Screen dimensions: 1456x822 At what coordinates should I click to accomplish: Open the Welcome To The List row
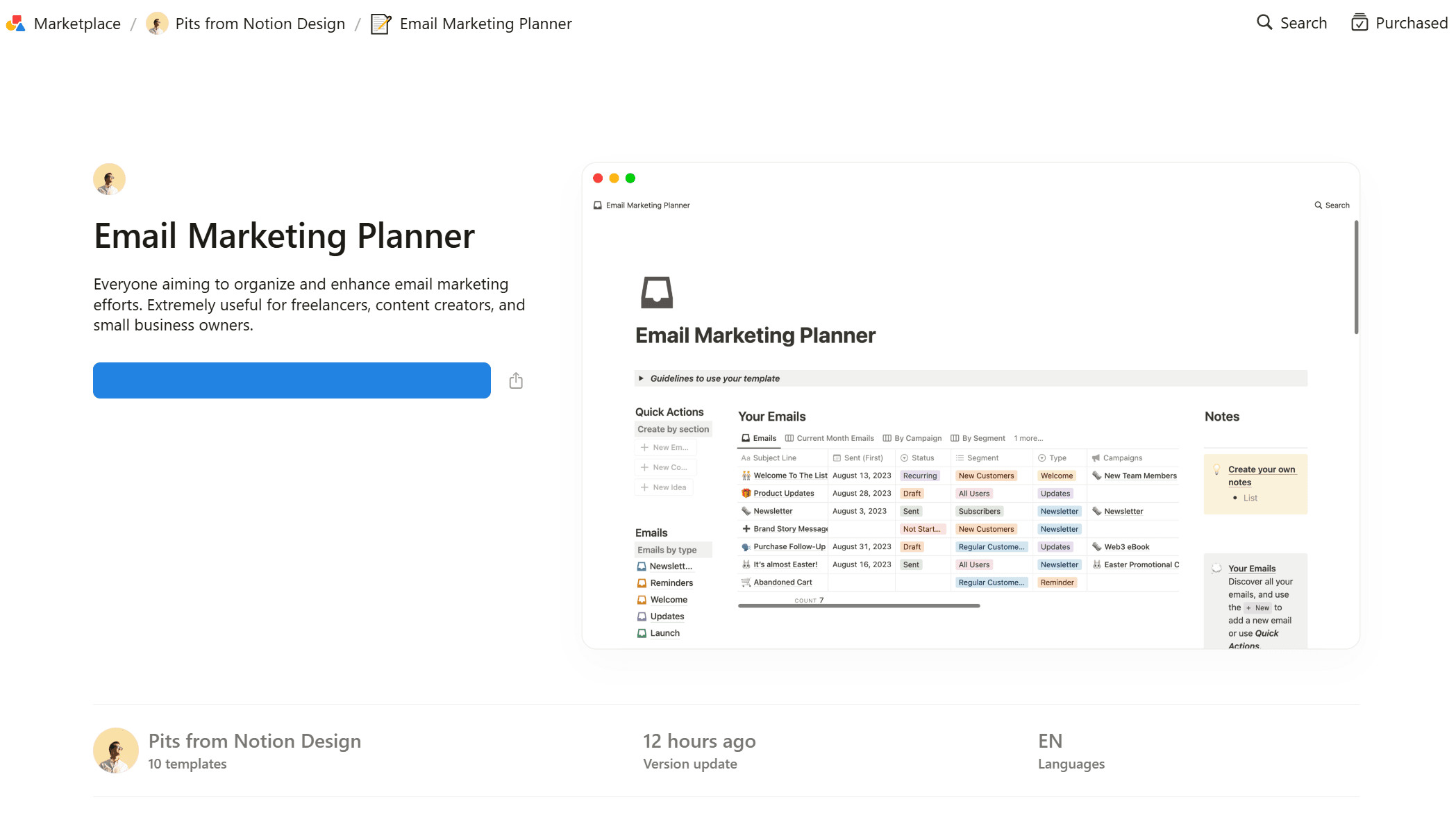(x=790, y=476)
